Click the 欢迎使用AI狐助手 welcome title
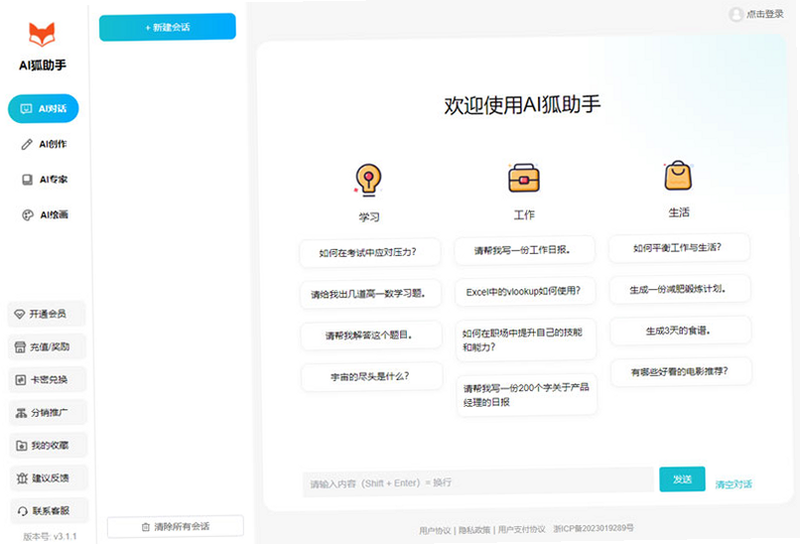This screenshot has height=544, width=800. (522, 105)
